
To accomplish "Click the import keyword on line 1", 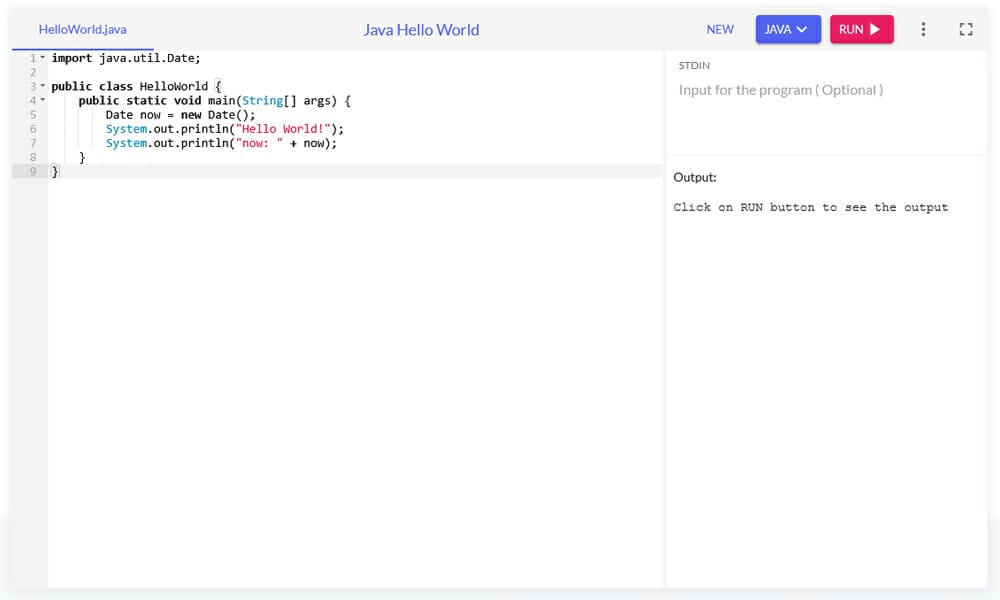I will 71,58.
